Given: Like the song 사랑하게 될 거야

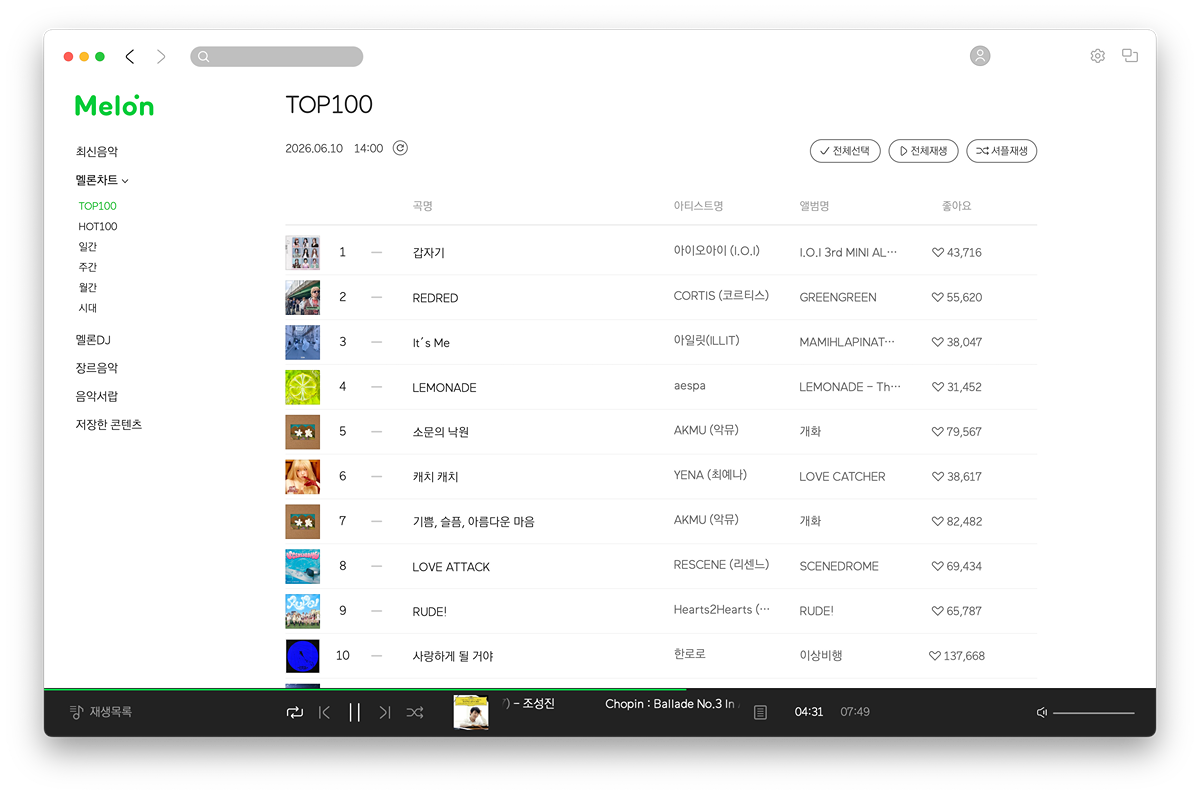Looking at the screenshot, I should (935, 656).
